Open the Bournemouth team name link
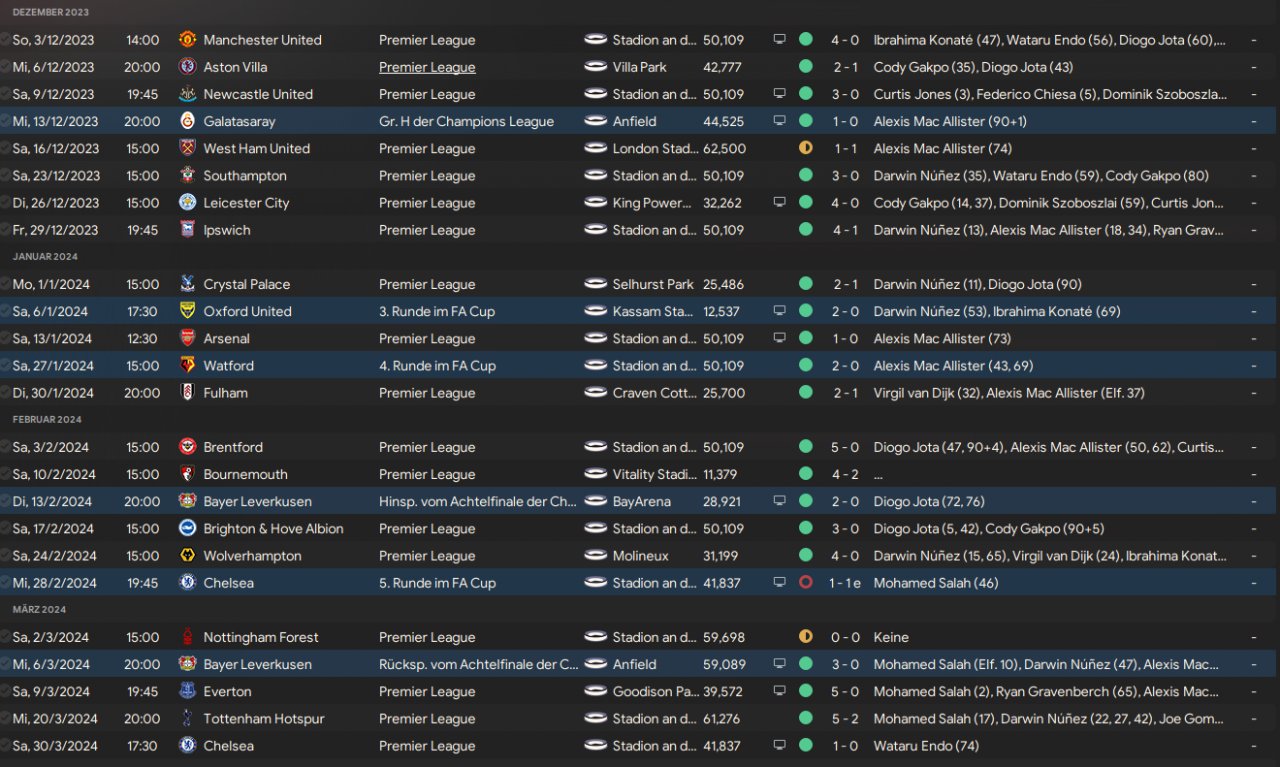This screenshot has width=1280, height=767. point(245,474)
